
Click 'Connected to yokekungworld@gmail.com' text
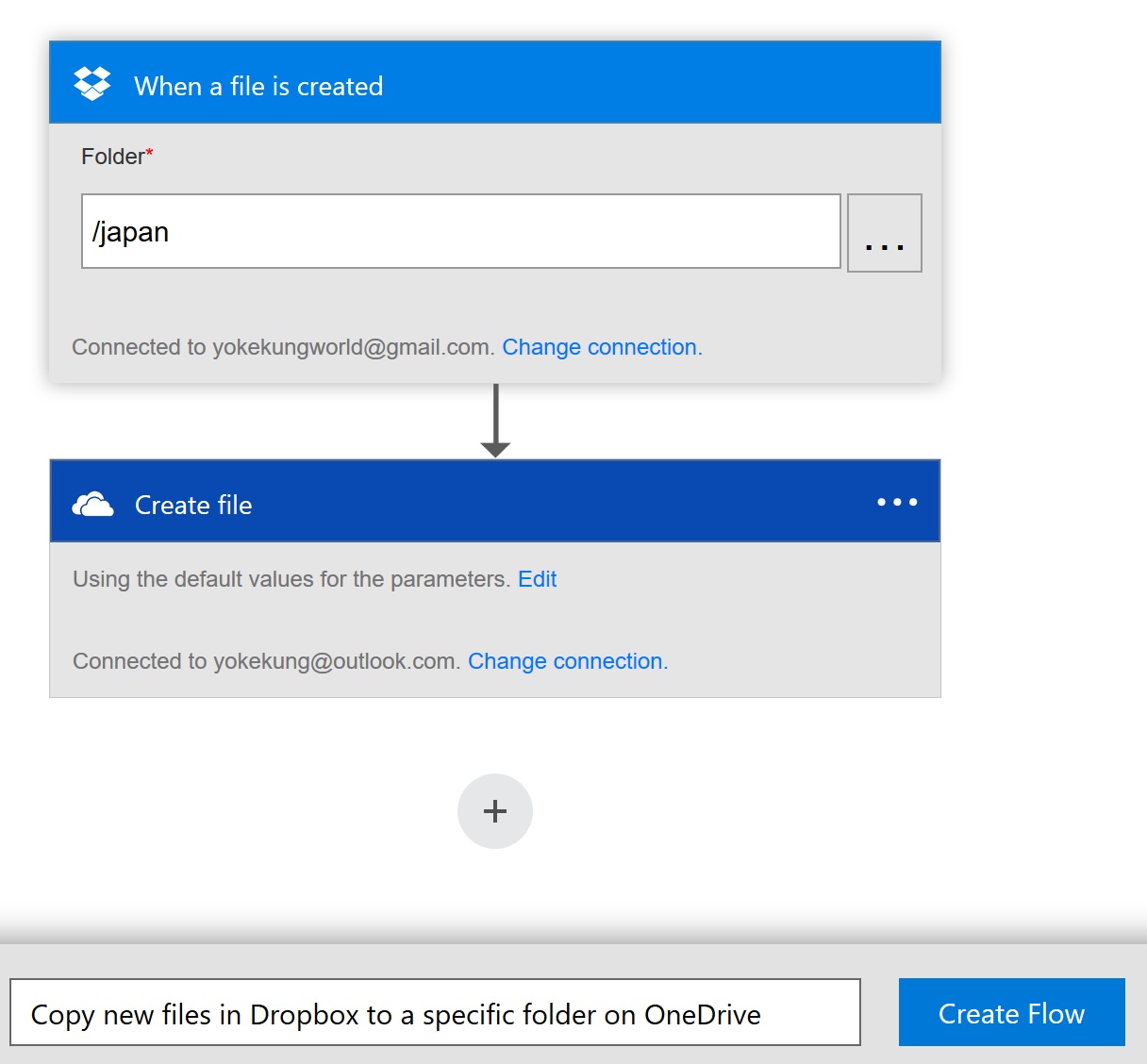click(282, 347)
